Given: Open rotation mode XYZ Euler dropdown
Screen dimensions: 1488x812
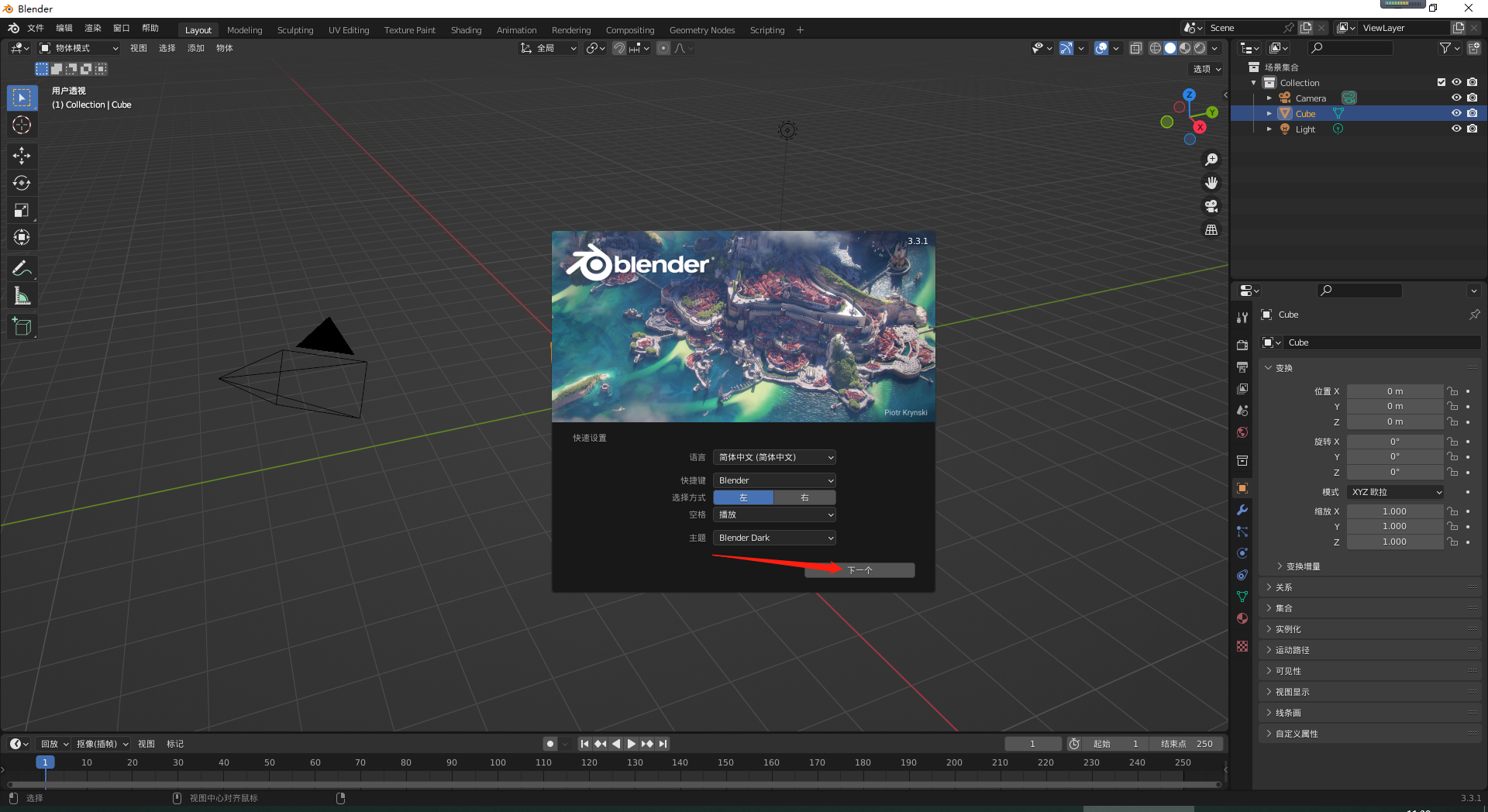Looking at the screenshot, I should point(1396,492).
